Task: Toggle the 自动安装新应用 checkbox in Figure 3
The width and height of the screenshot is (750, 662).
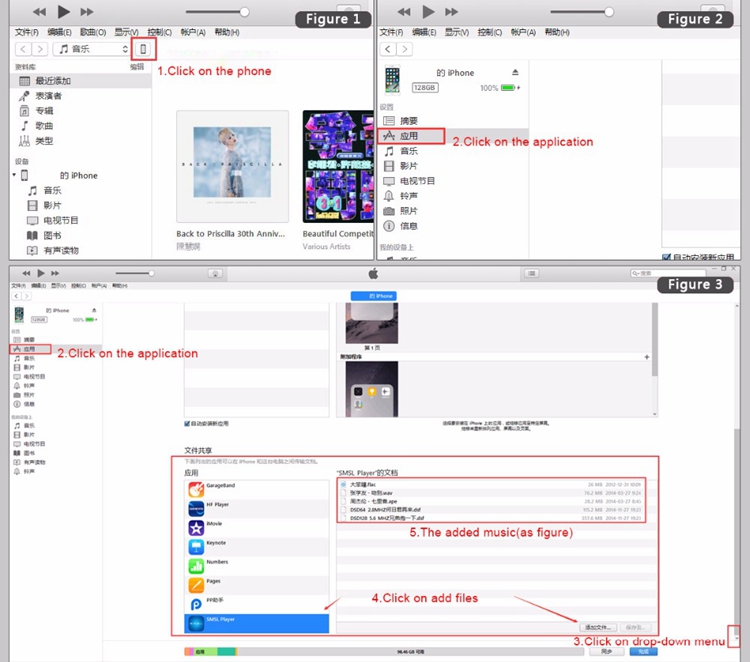Action: pos(187,423)
